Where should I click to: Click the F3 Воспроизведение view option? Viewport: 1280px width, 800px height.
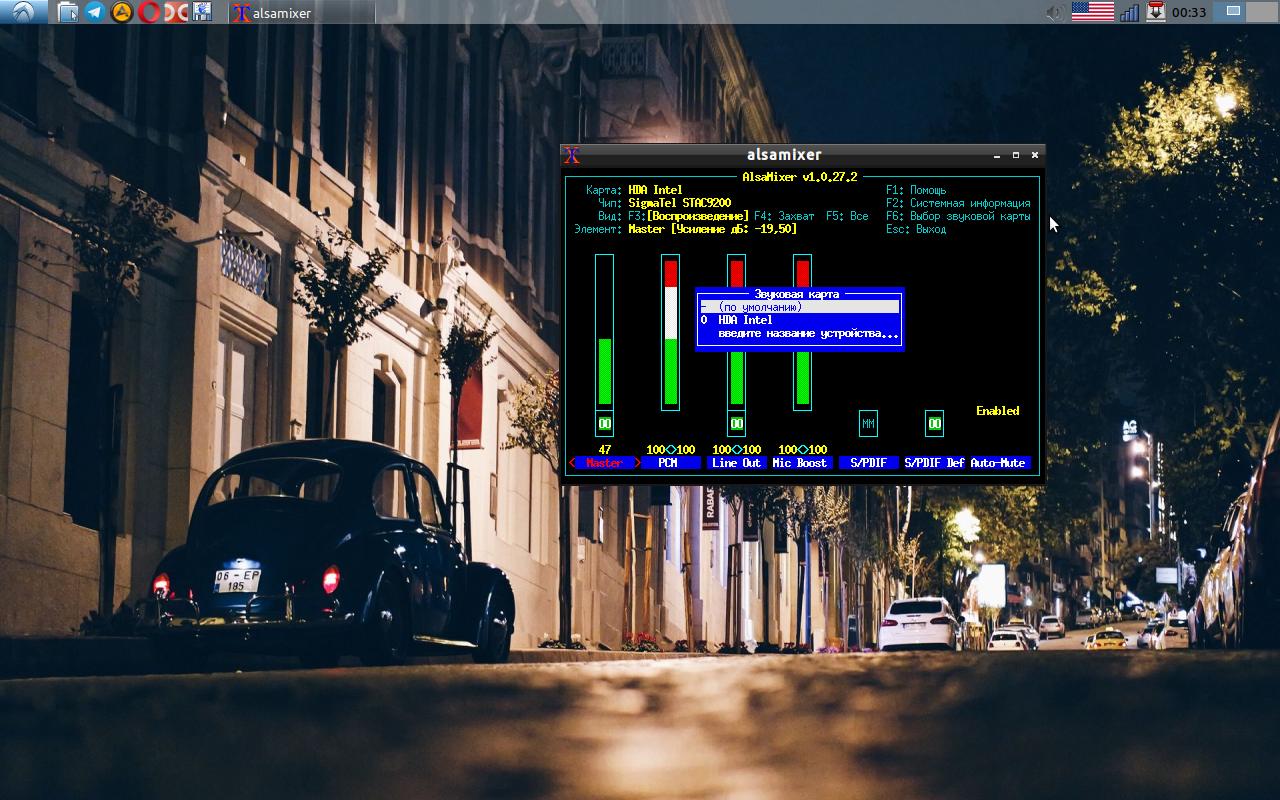pyautogui.click(x=688, y=216)
